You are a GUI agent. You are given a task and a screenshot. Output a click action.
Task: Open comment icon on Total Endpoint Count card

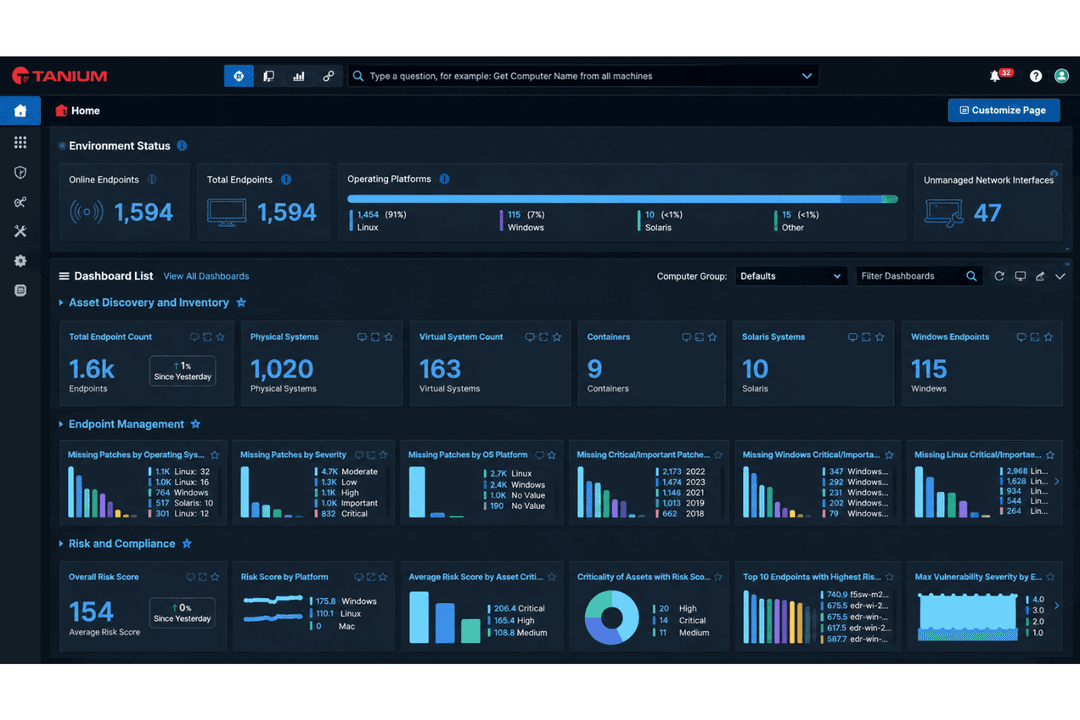(x=194, y=337)
